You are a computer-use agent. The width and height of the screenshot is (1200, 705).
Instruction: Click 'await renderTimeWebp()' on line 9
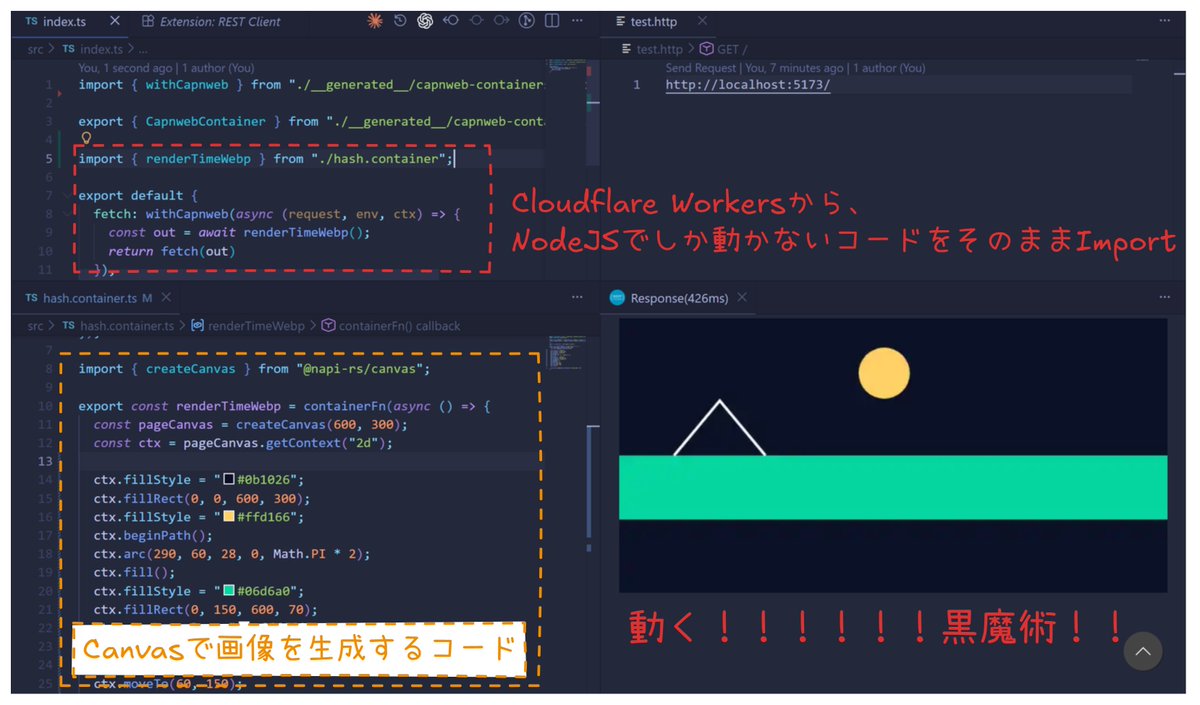(282, 233)
